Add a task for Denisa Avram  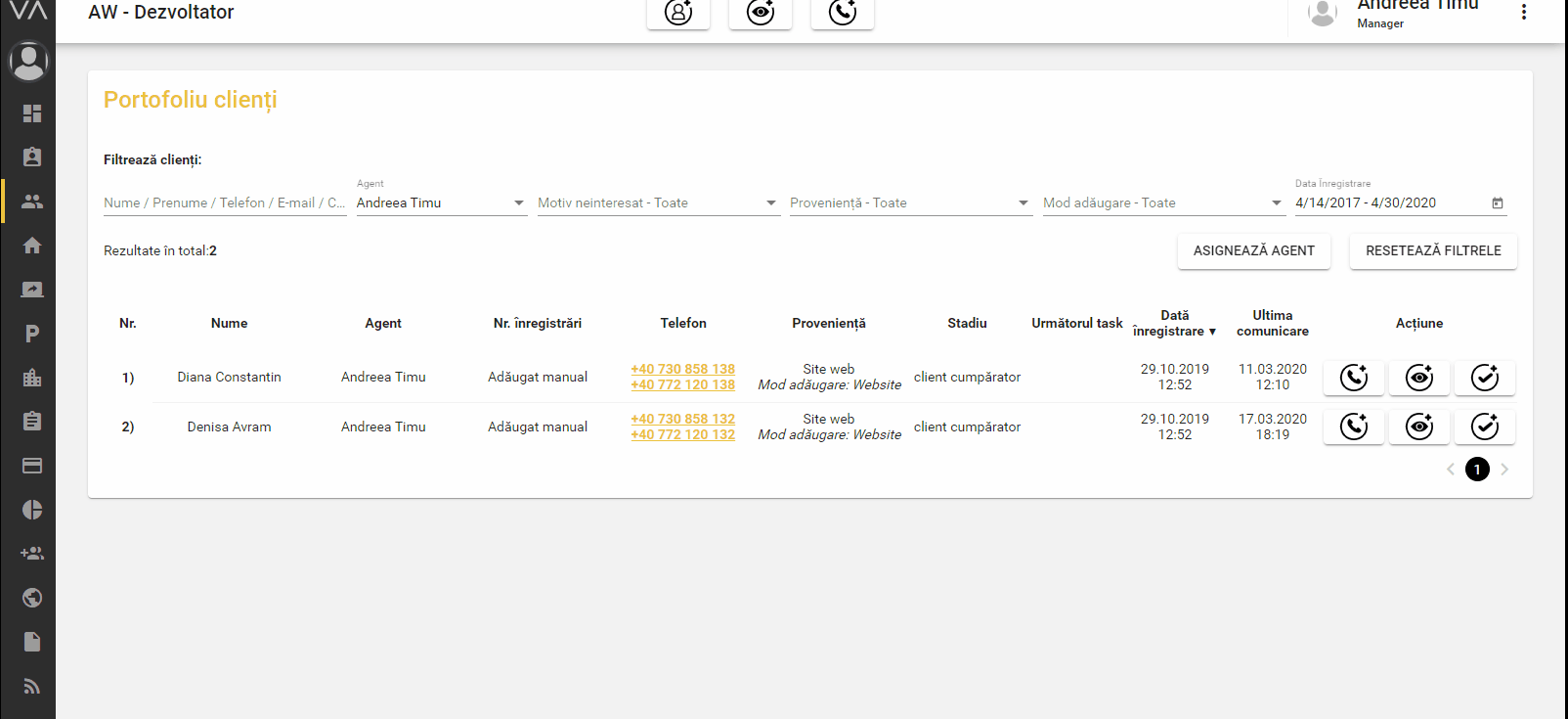pos(1484,427)
